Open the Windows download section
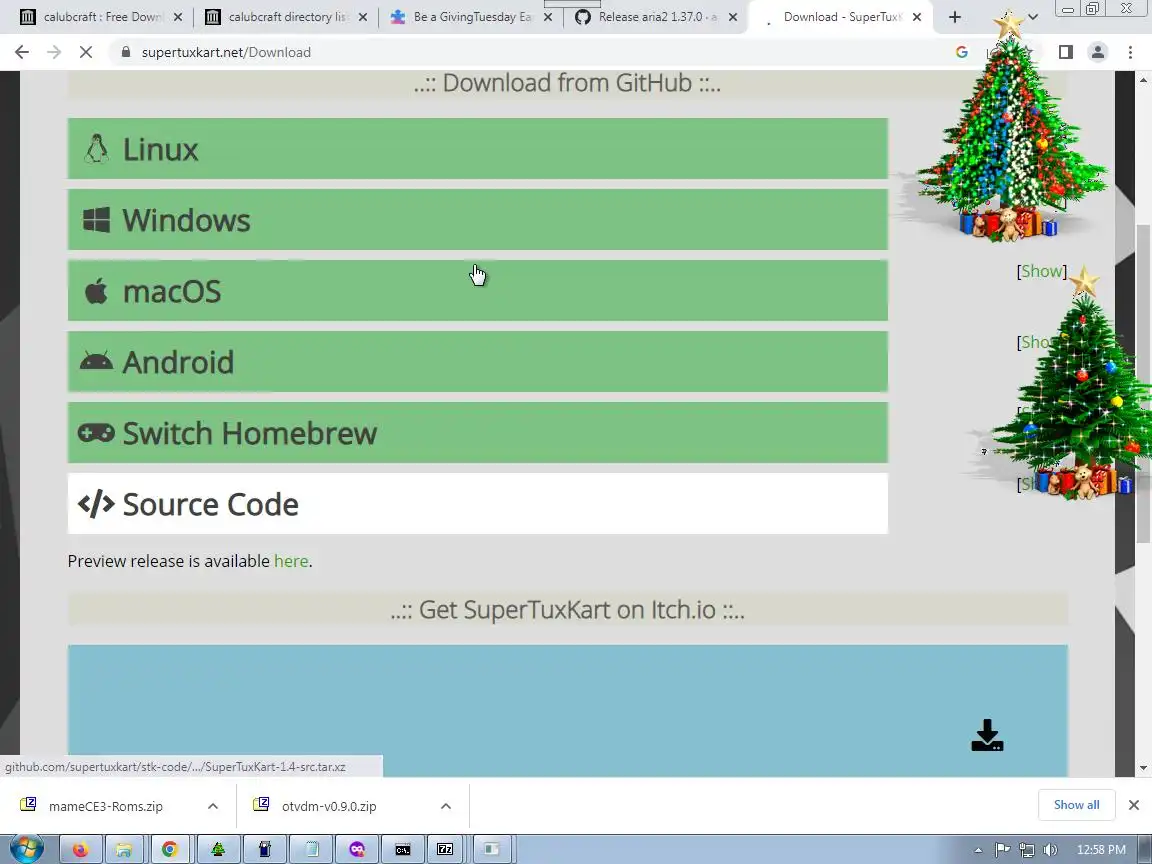 pos(478,220)
